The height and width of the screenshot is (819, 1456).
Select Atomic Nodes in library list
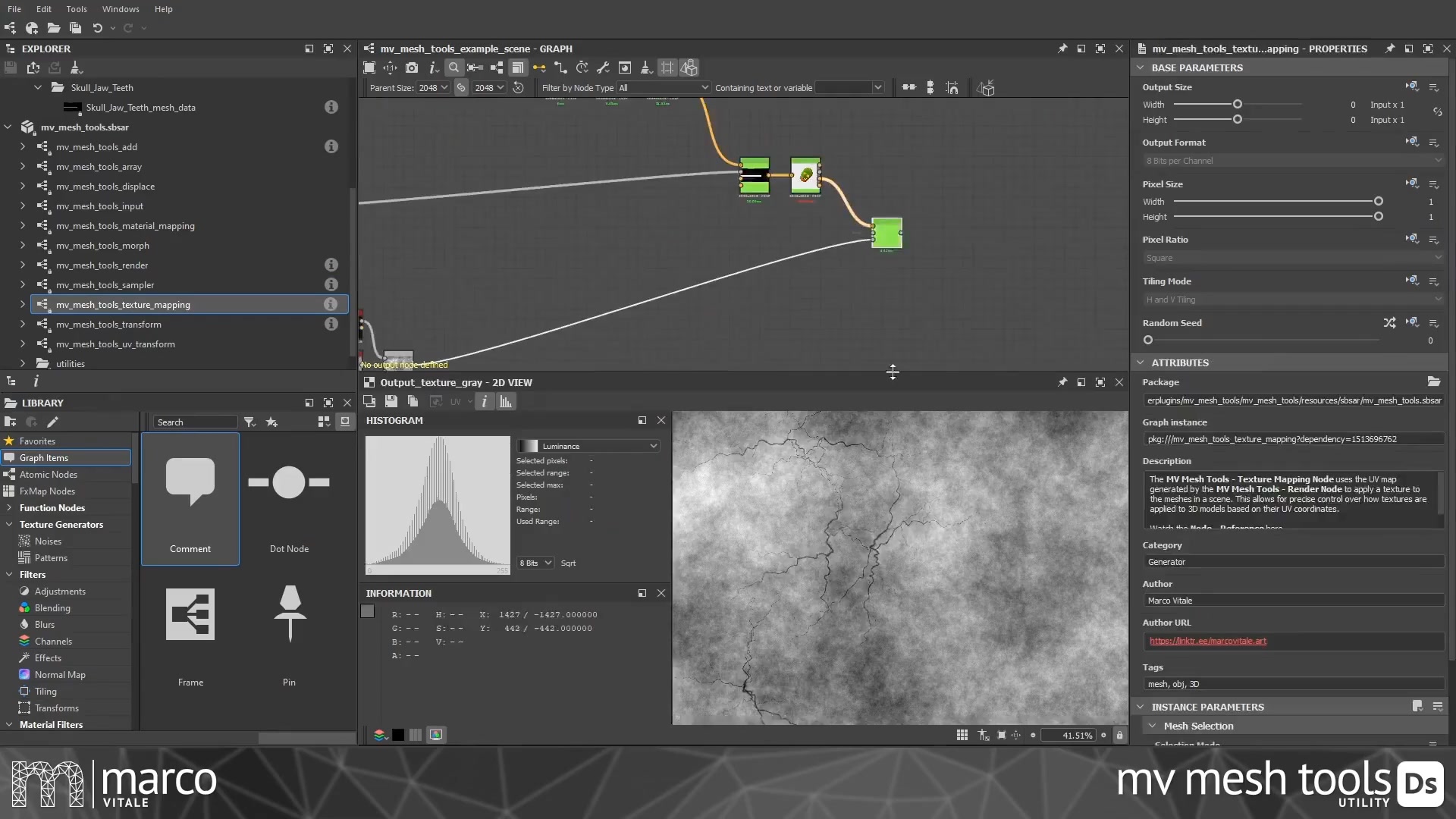pos(49,475)
